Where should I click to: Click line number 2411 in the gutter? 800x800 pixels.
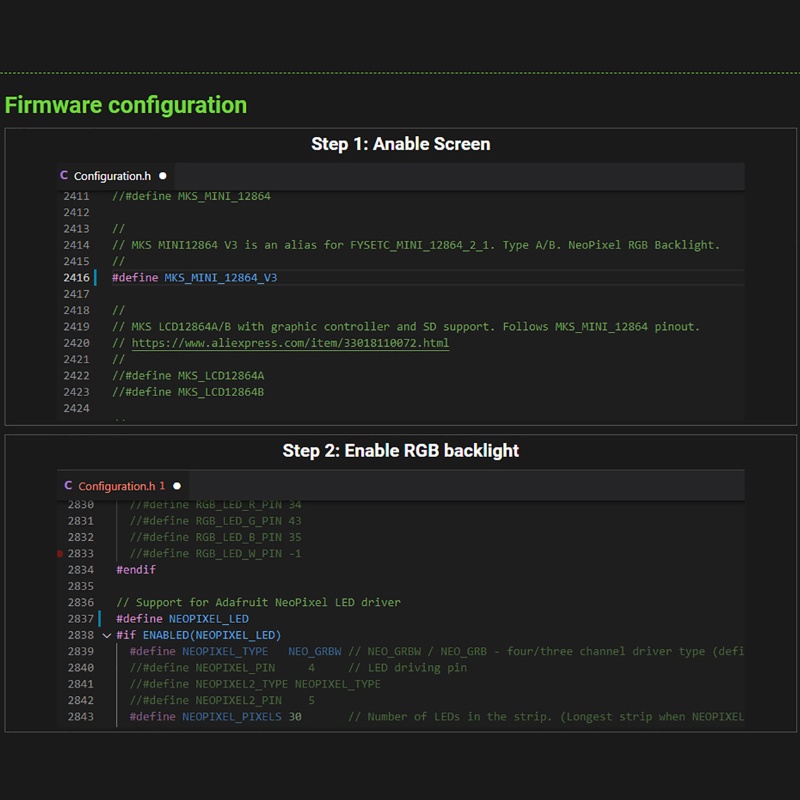point(76,196)
